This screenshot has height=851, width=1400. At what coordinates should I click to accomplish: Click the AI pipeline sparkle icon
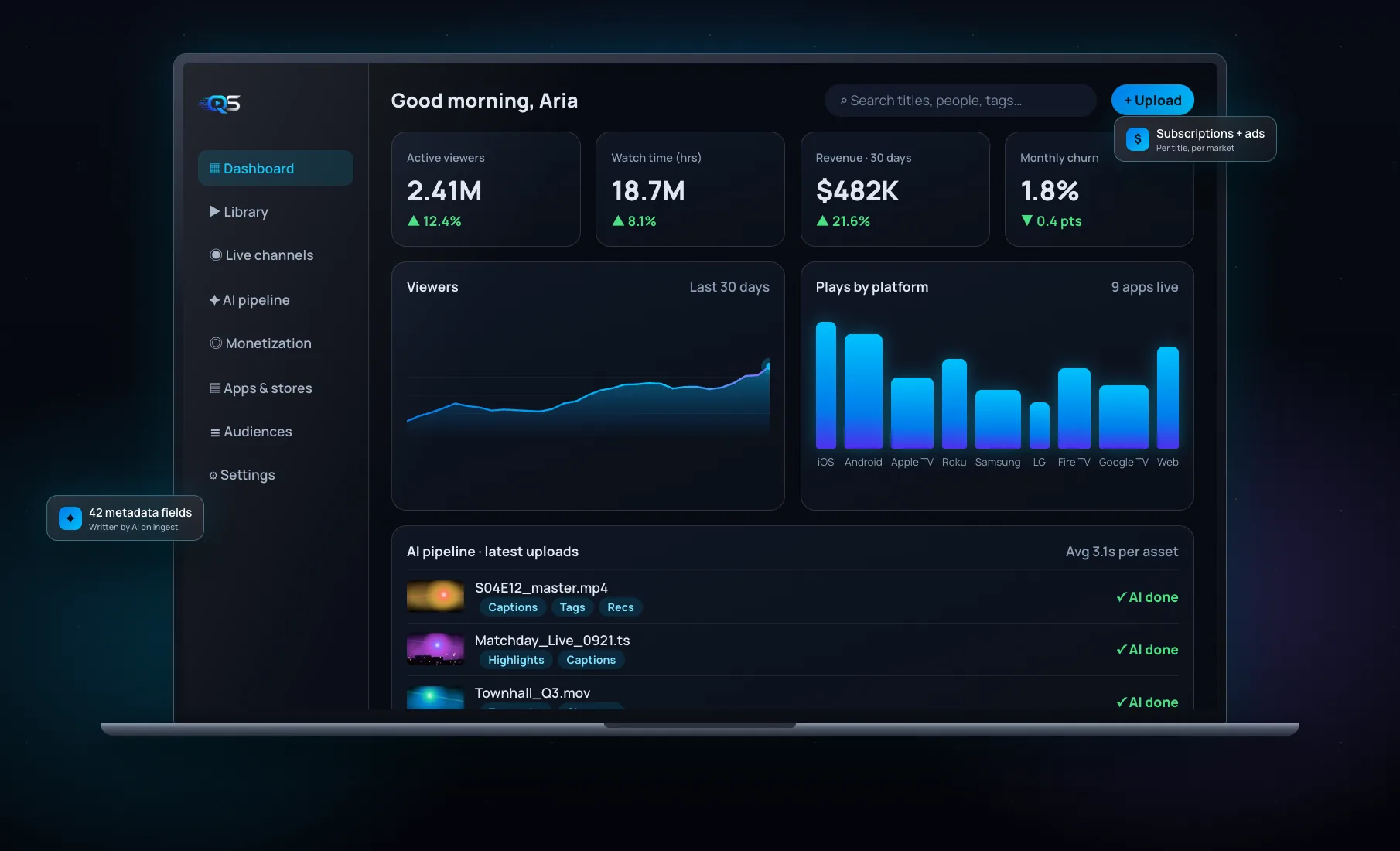click(214, 300)
